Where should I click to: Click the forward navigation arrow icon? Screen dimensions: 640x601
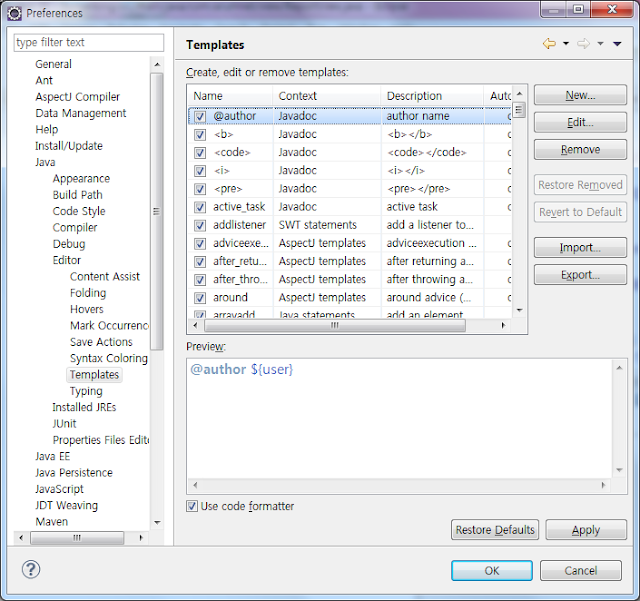coord(583,43)
